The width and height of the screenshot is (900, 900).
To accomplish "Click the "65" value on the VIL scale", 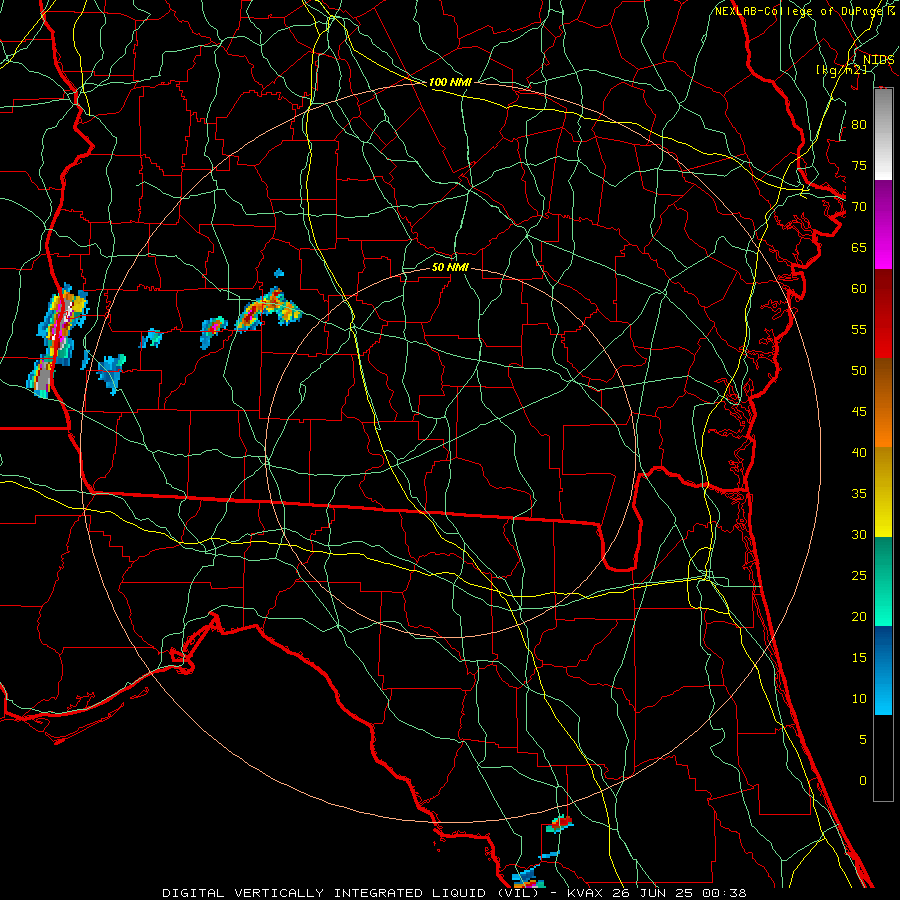I will [859, 248].
